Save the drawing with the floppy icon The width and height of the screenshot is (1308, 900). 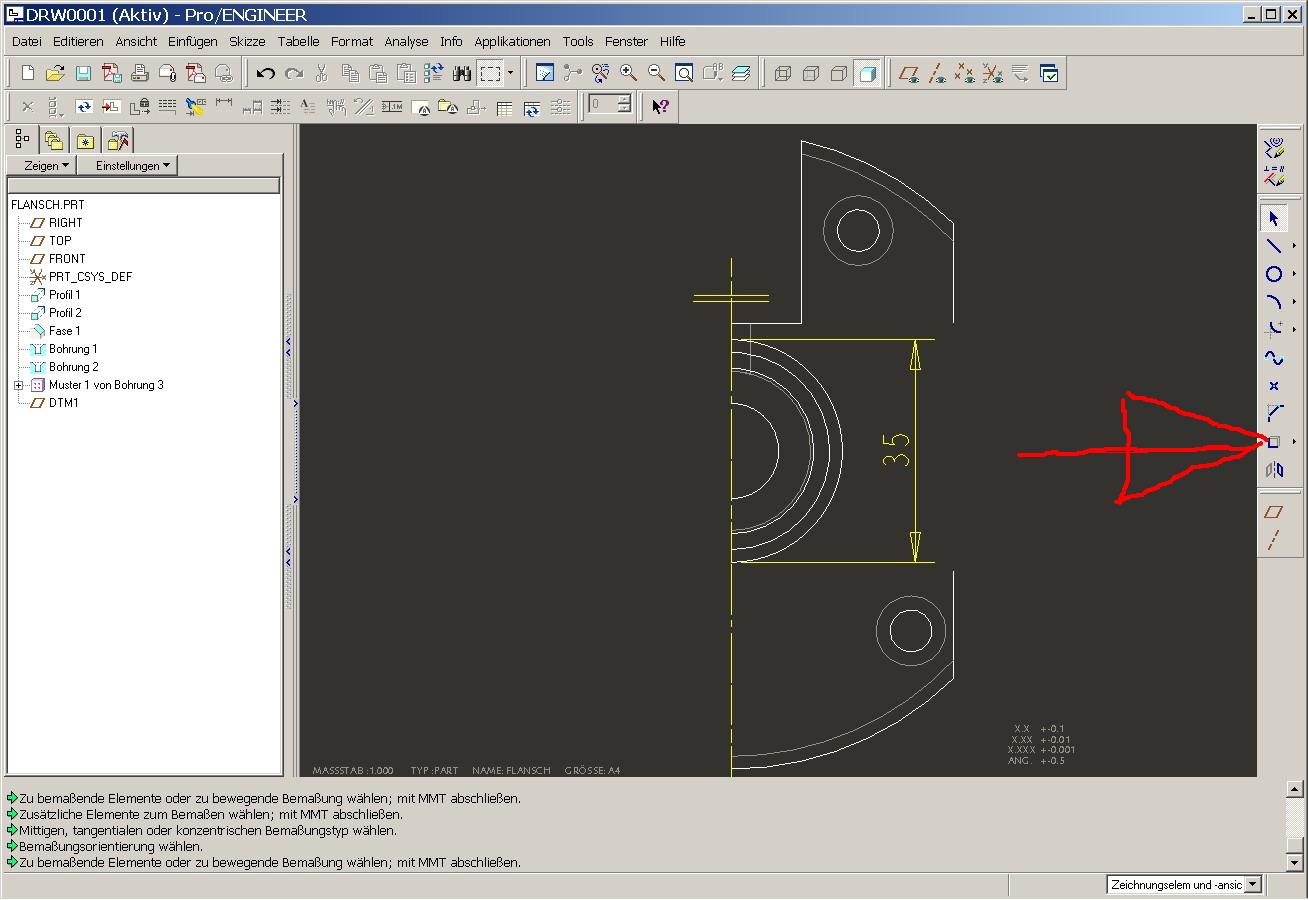click(x=84, y=73)
